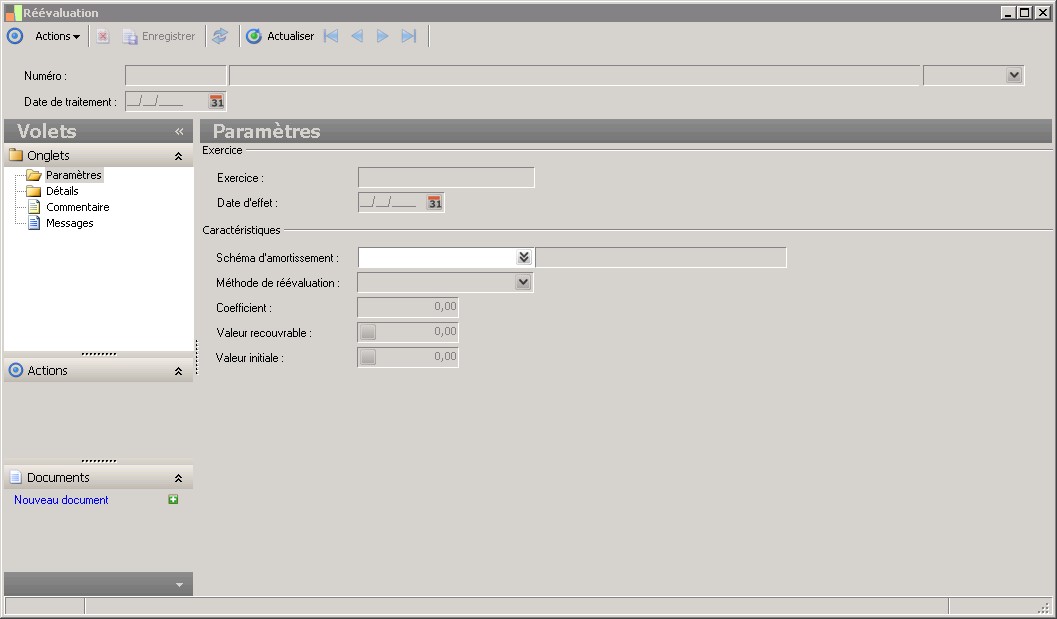
Task: Click the round Actions icon in toolbar
Action: pos(15,36)
